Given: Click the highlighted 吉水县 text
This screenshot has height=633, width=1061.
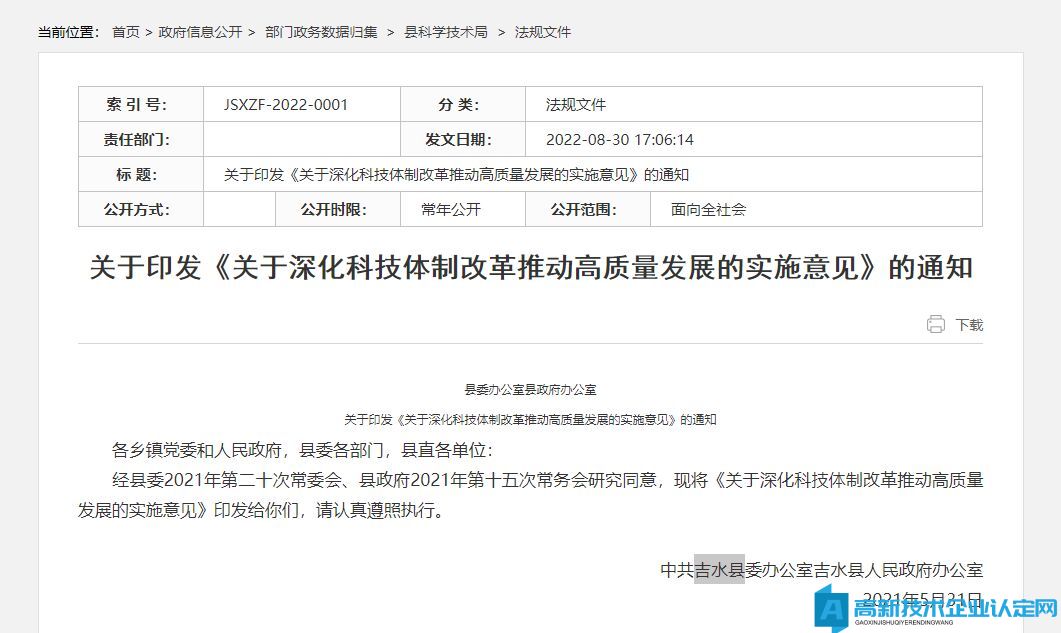Looking at the screenshot, I should tap(719, 570).
